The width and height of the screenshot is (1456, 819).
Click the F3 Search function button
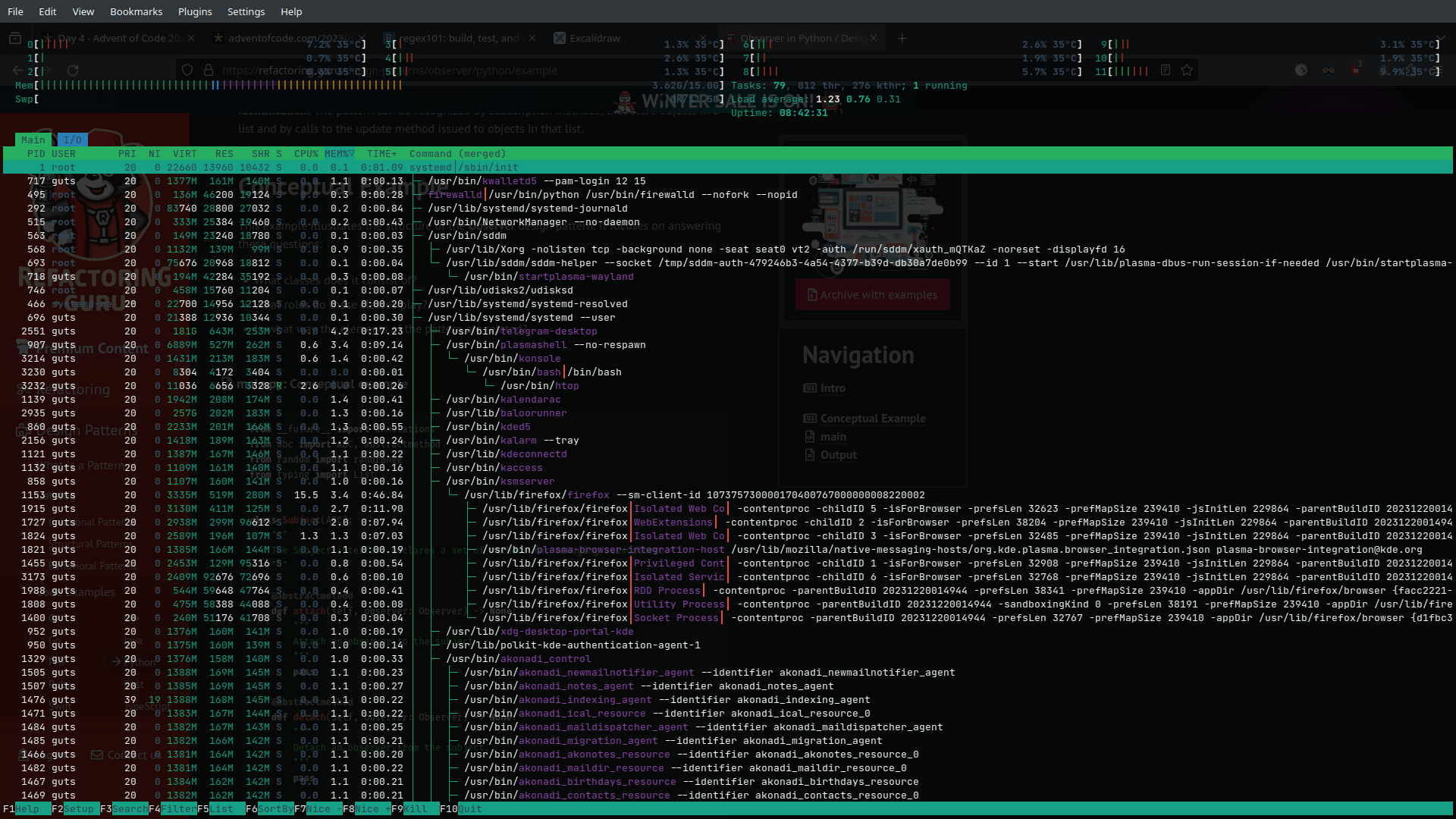(130, 809)
